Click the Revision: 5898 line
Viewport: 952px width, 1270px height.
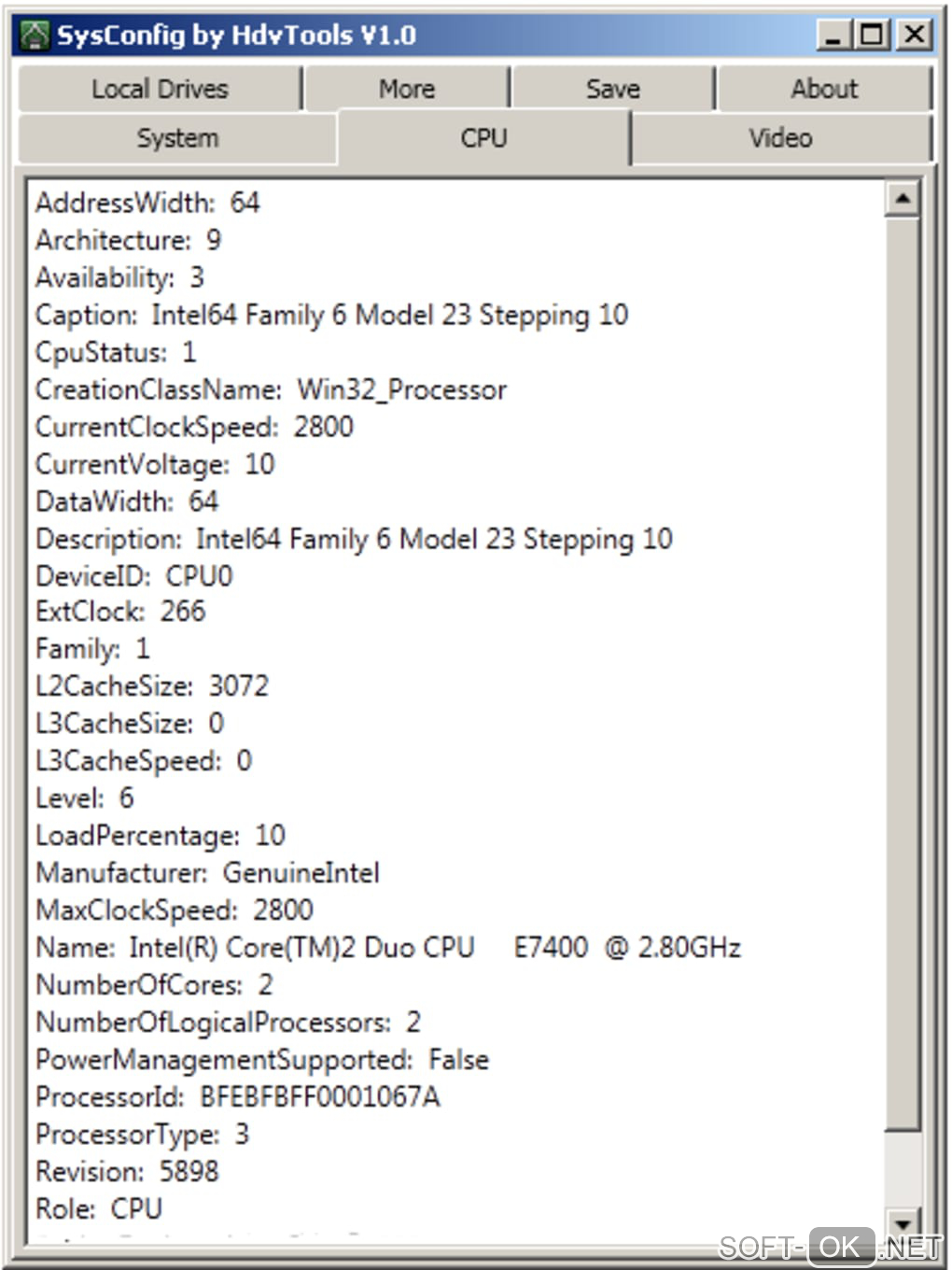[x=127, y=1171]
